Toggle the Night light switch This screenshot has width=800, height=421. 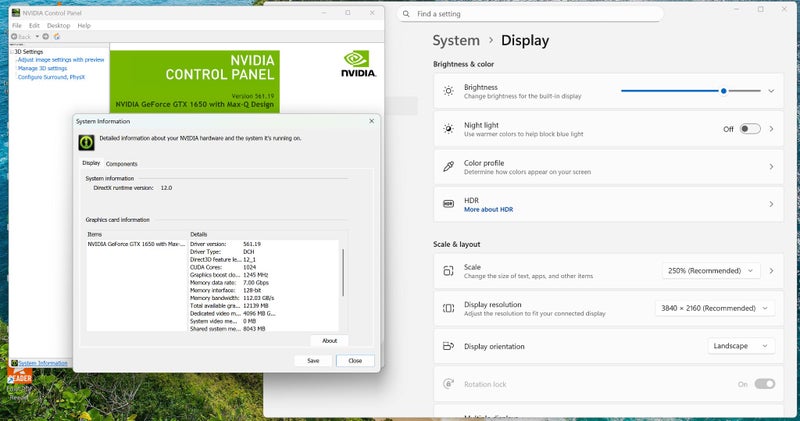750,129
